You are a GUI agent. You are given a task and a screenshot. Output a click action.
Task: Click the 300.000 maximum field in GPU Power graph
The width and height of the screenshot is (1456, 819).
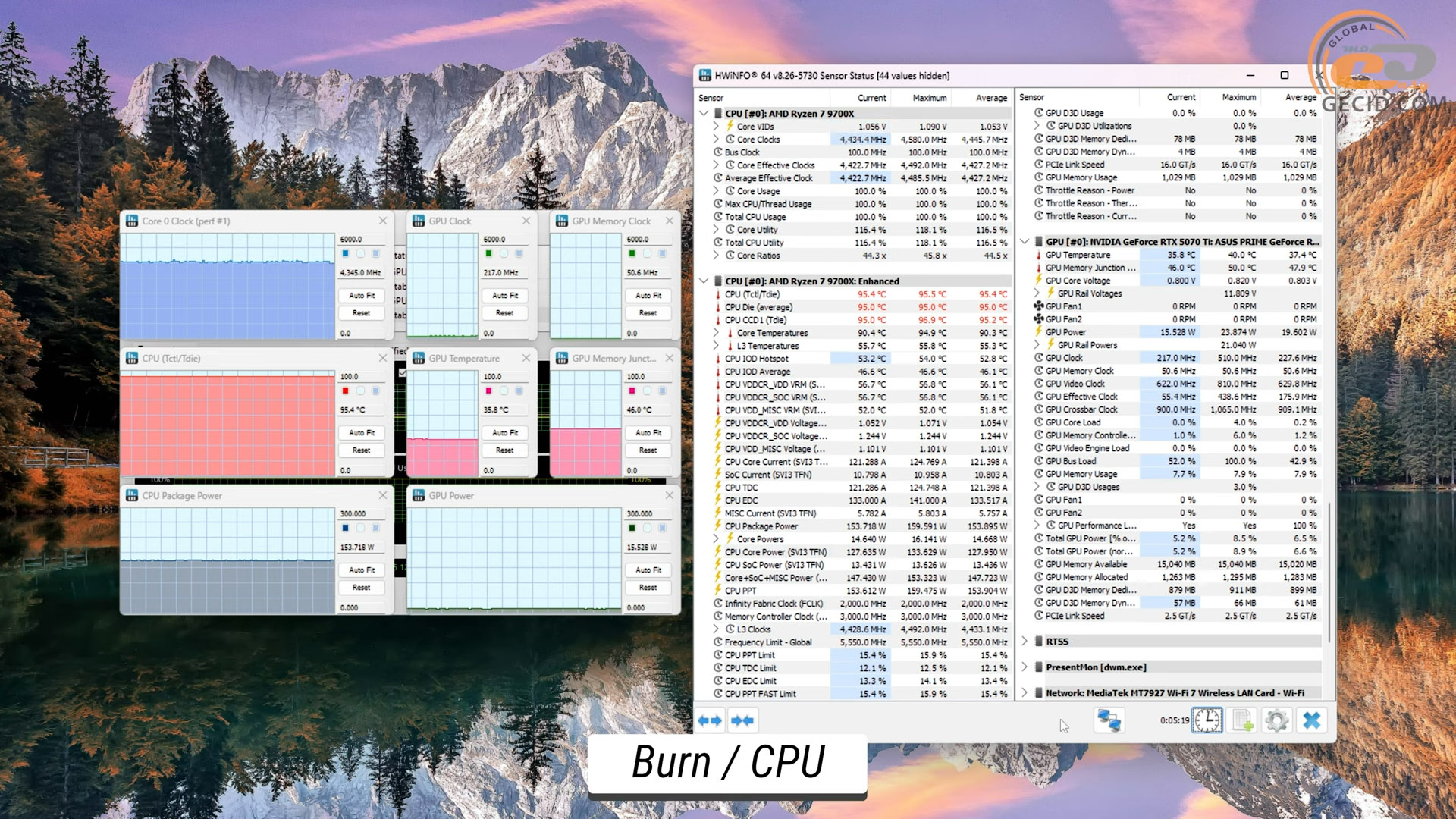[x=648, y=514]
